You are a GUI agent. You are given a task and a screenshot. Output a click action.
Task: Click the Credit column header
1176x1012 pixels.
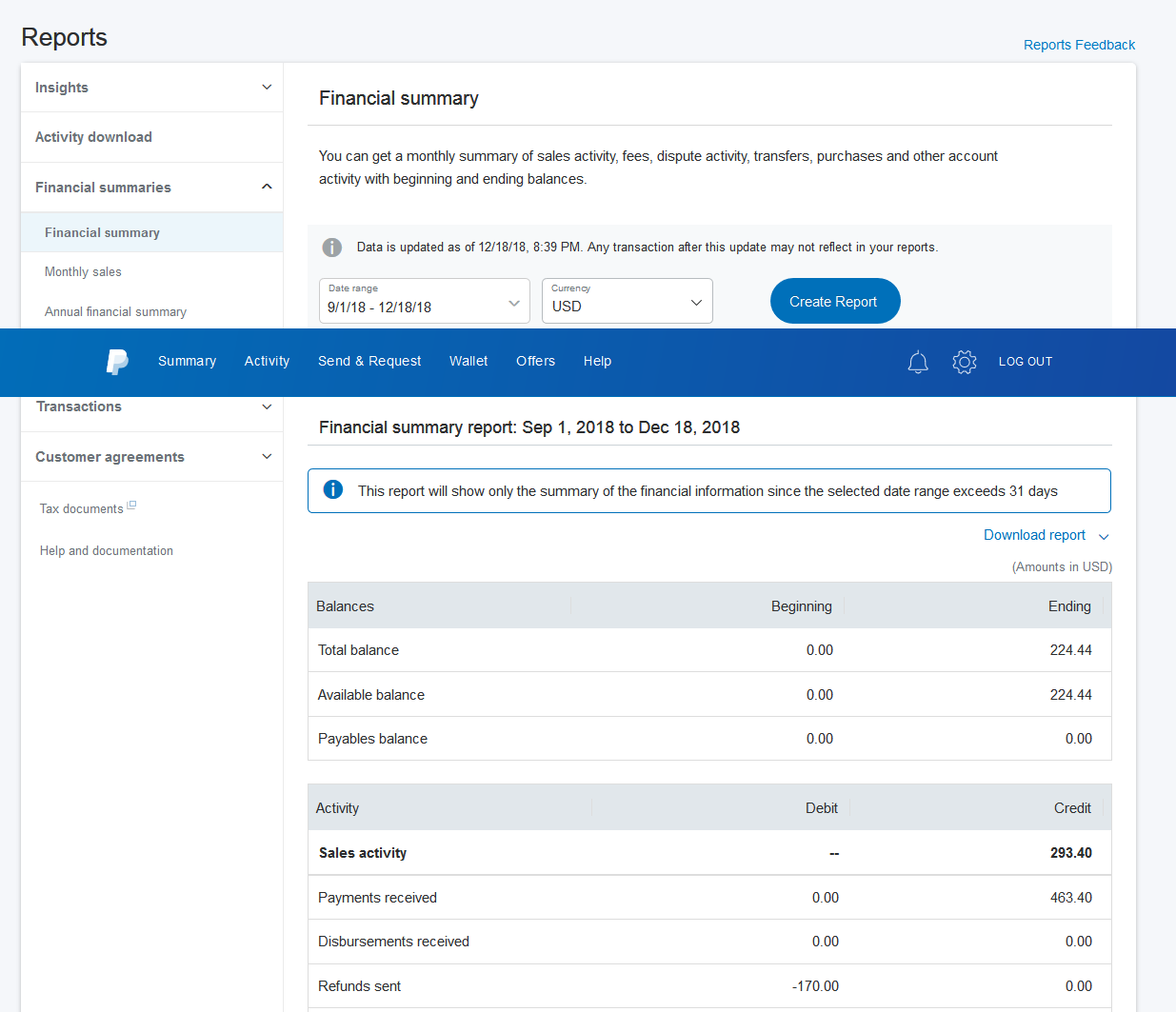click(x=1072, y=808)
